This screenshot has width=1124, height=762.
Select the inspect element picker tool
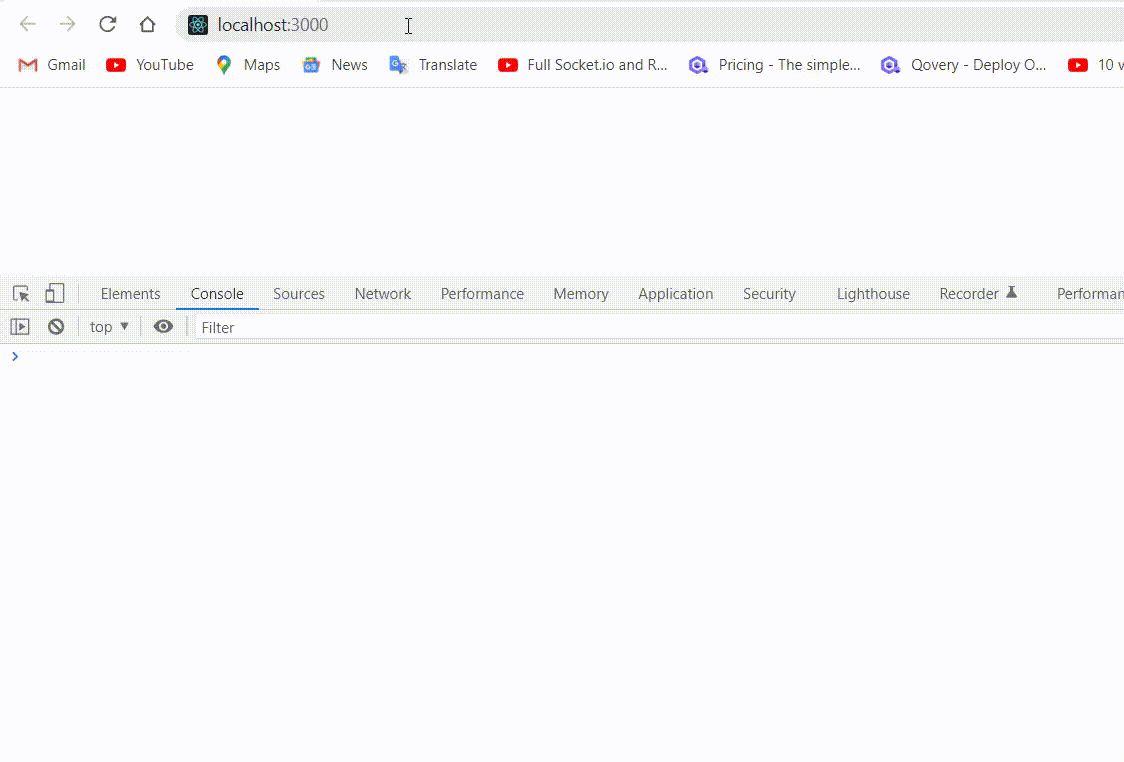20,293
